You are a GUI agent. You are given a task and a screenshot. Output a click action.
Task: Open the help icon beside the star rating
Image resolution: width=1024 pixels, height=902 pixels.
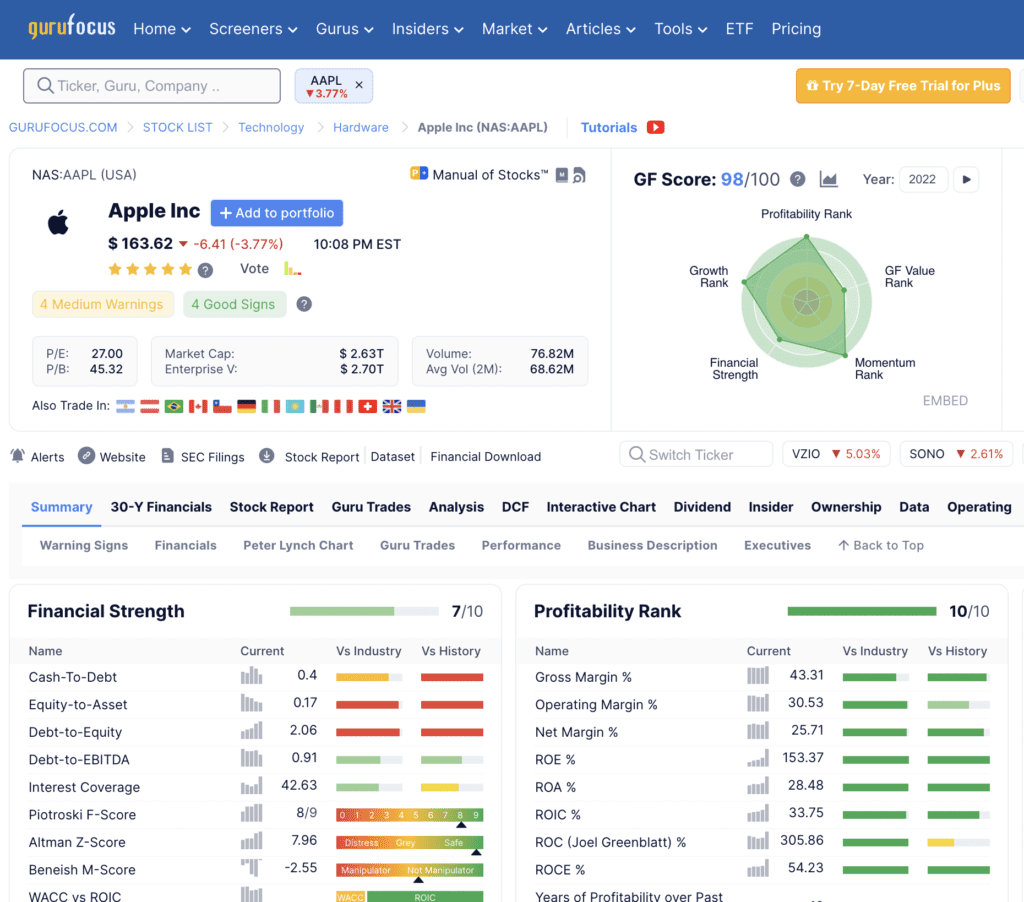pos(205,270)
